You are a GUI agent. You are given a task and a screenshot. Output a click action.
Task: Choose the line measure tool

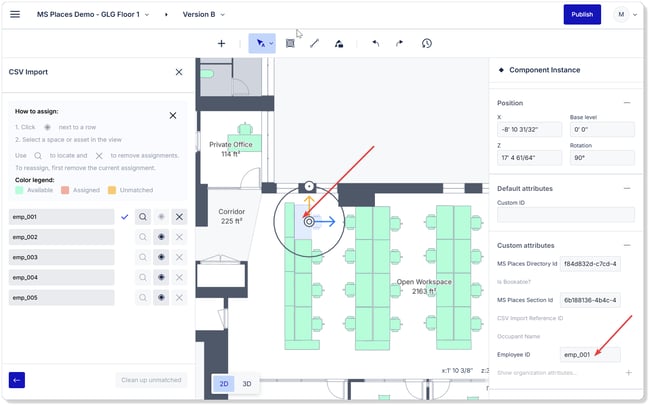point(314,44)
